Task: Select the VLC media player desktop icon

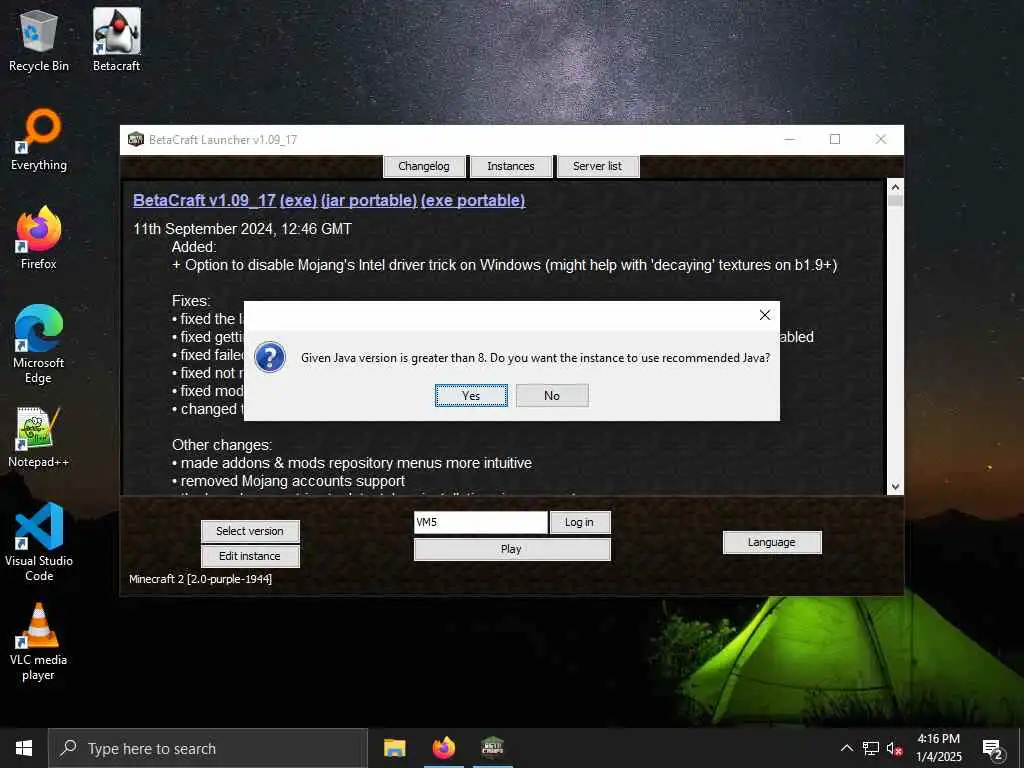Action: coord(39,643)
